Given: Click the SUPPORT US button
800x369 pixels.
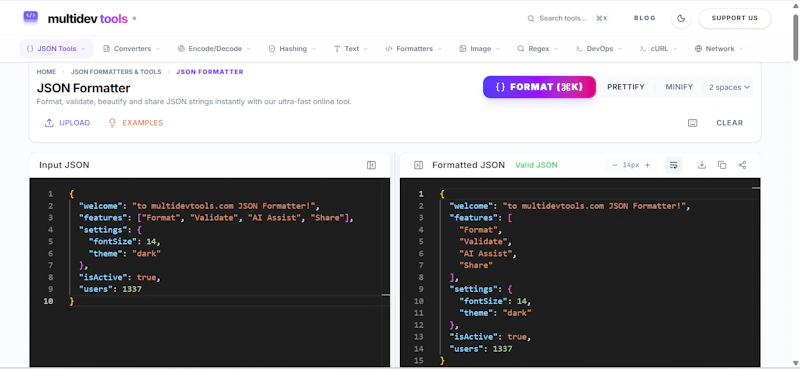Looking at the screenshot, I should [x=735, y=18].
